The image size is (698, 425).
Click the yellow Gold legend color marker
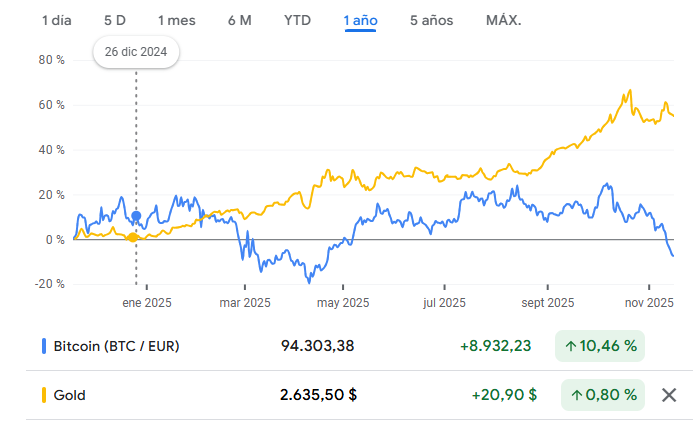tap(45, 395)
